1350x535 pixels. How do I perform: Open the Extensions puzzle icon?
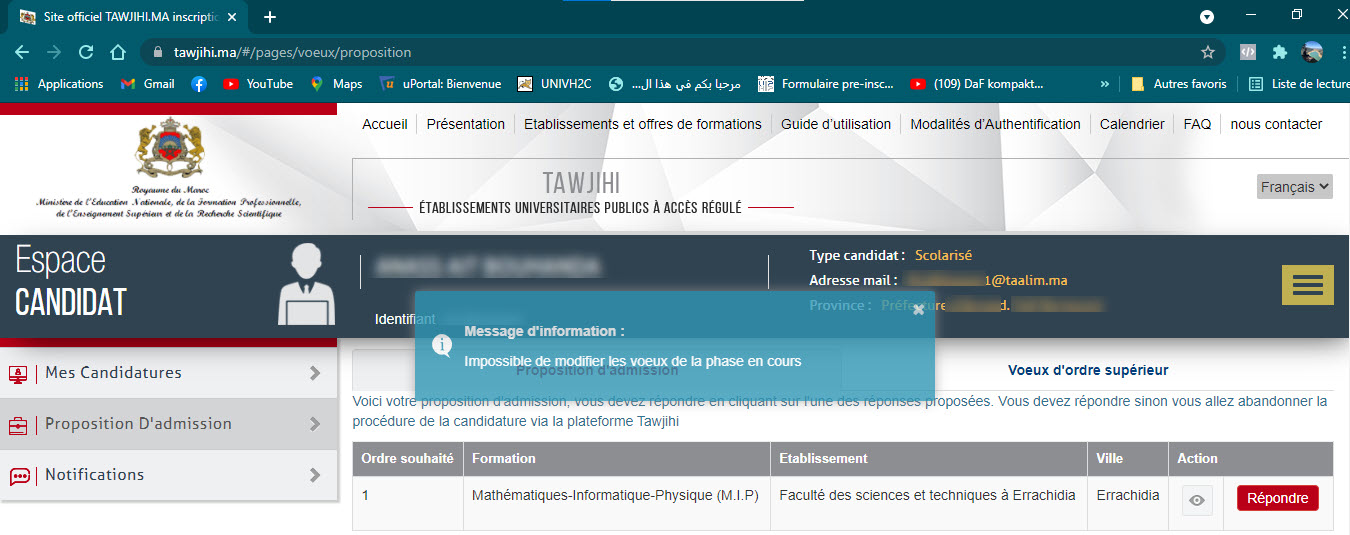click(x=1279, y=52)
